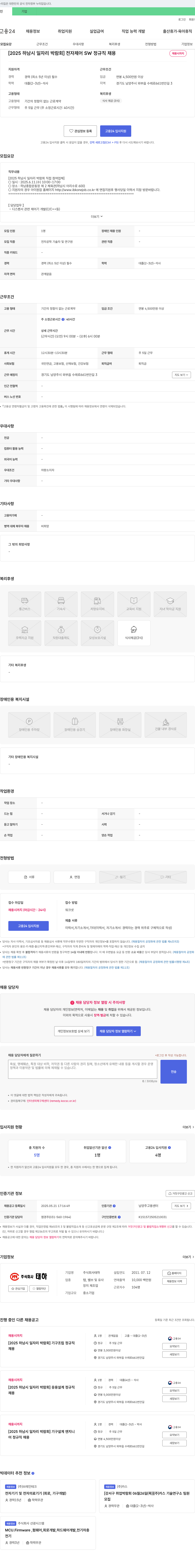Click the 채용정보 이력 button
The width and height of the screenshot is (195, 1568).
[x=174, y=1281]
